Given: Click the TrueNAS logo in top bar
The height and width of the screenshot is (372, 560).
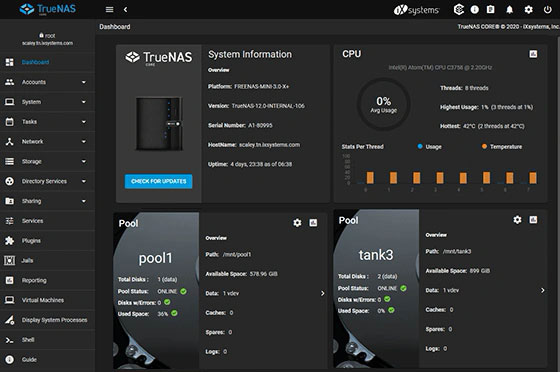Looking at the screenshot, I should tap(47, 9).
